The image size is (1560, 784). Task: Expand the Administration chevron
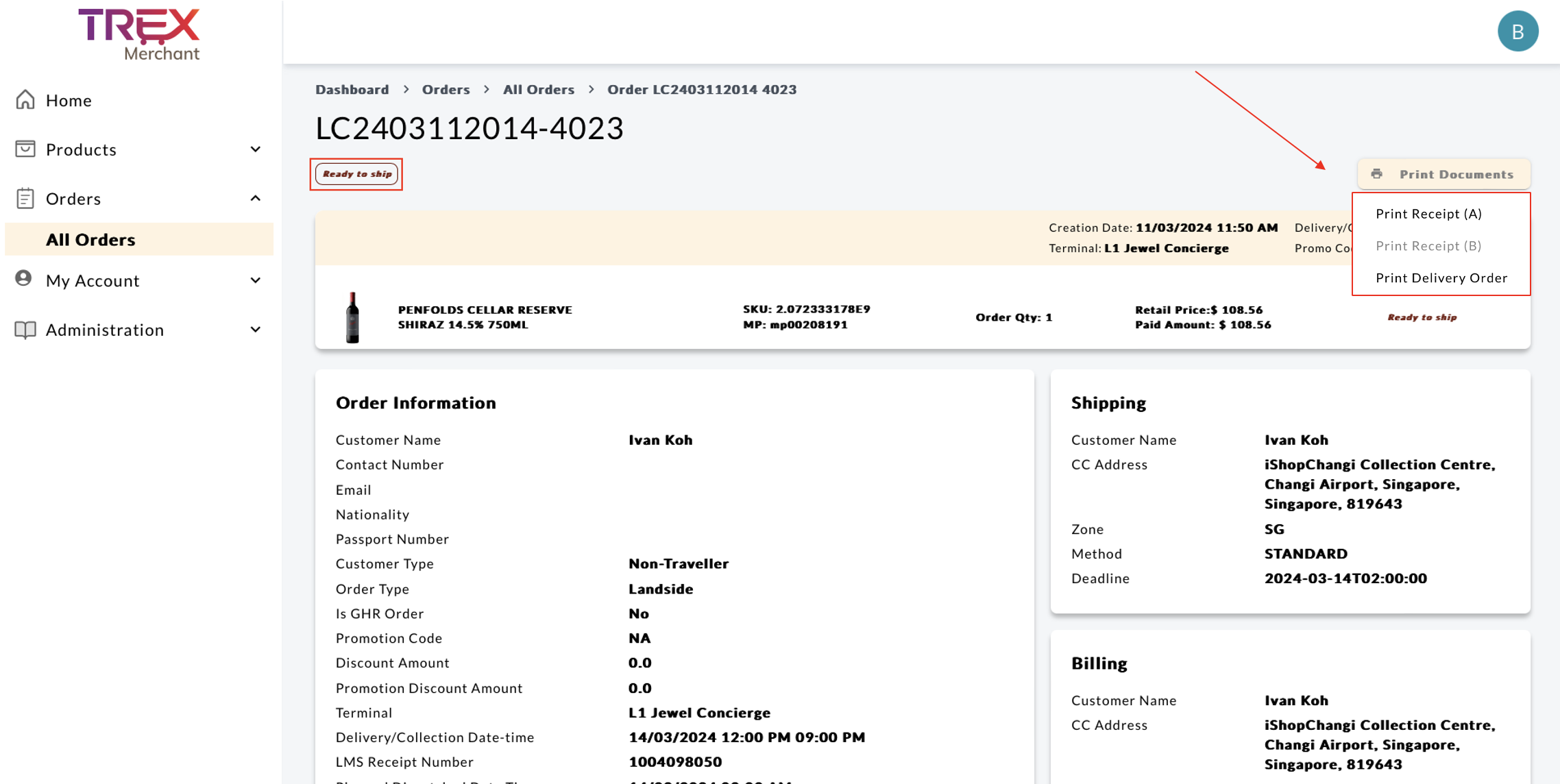[256, 330]
